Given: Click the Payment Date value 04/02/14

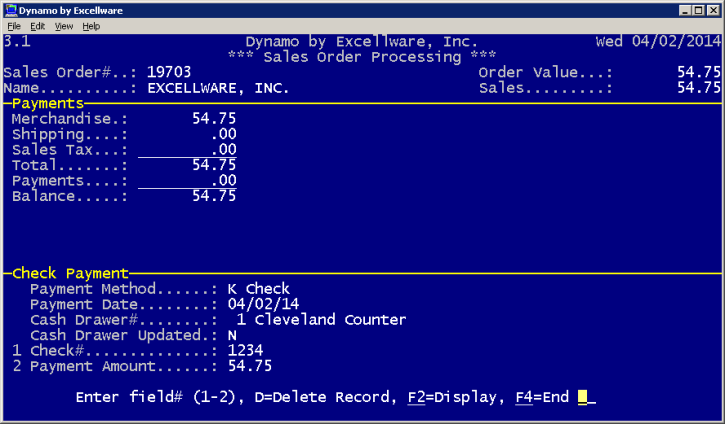Looking at the screenshot, I should coord(264,304).
